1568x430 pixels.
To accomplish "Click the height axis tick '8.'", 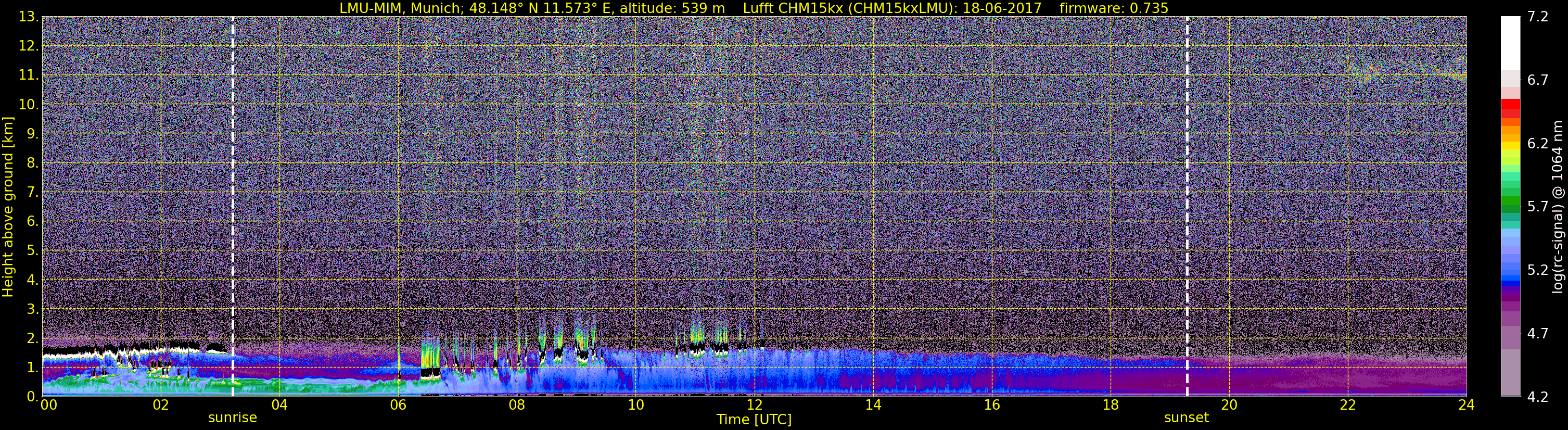I will pos(32,163).
